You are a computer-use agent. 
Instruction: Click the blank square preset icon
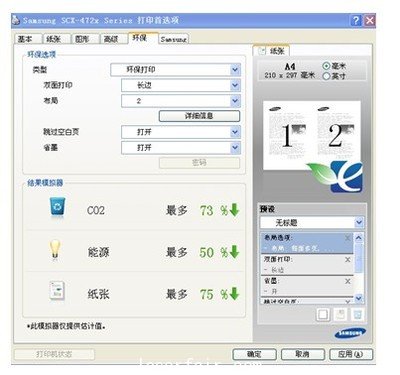tap(323, 314)
